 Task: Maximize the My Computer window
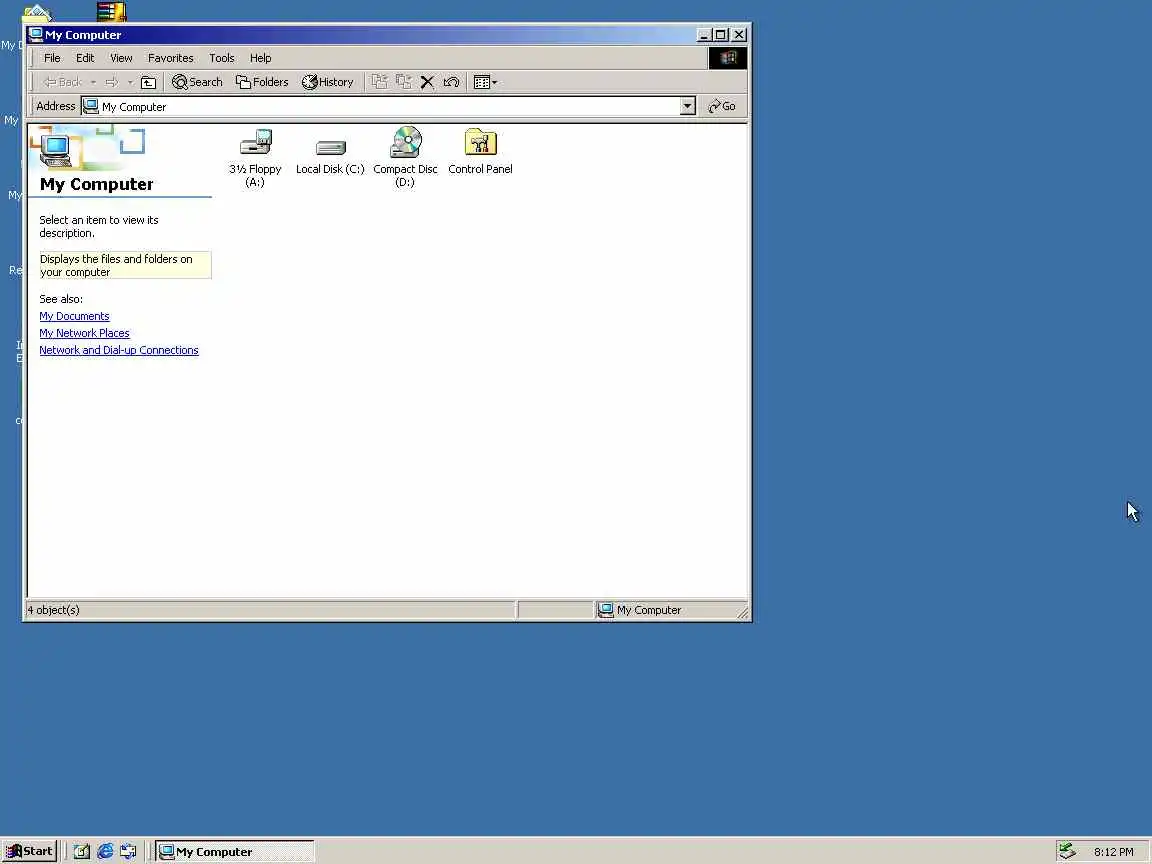coord(721,35)
